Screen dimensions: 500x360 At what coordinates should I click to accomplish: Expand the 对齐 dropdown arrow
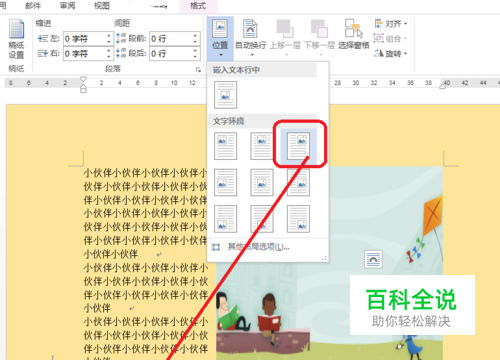(x=406, y=24)
